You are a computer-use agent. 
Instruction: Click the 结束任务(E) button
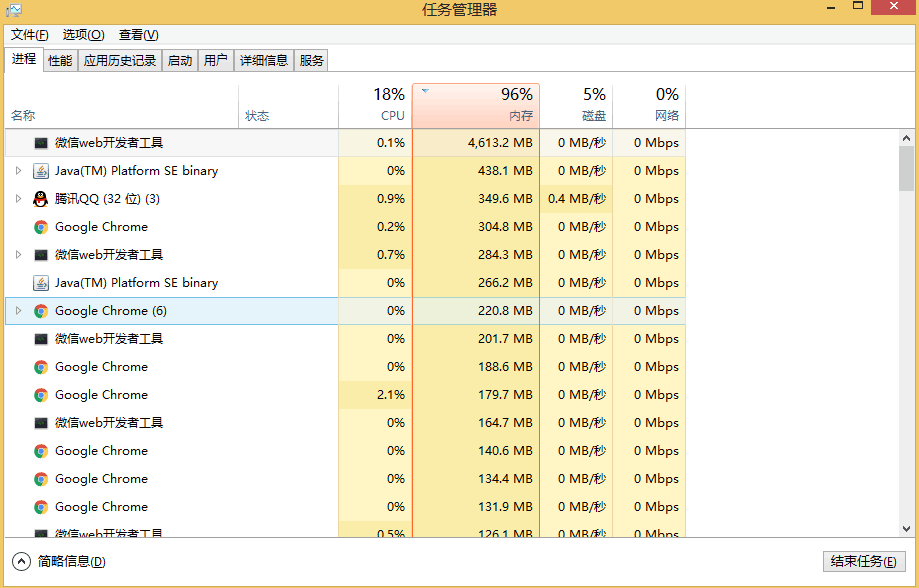[864, 562]
